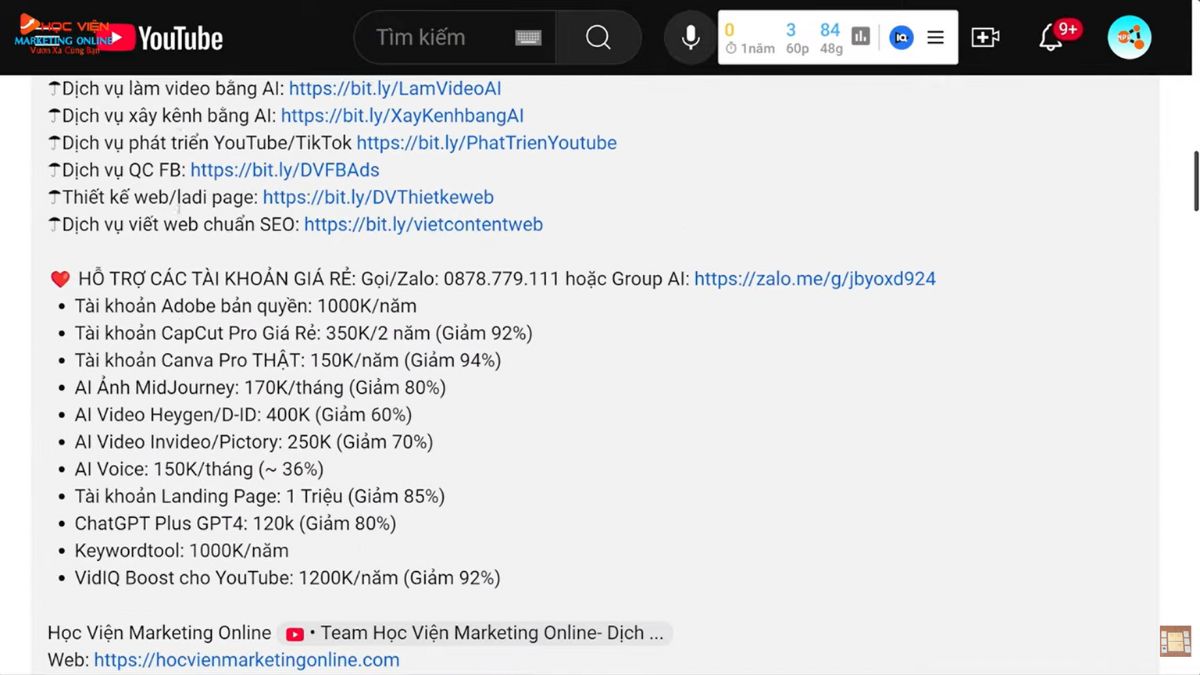
Task: Open Create via the camera-plus icon
Action: pos(985,37)
